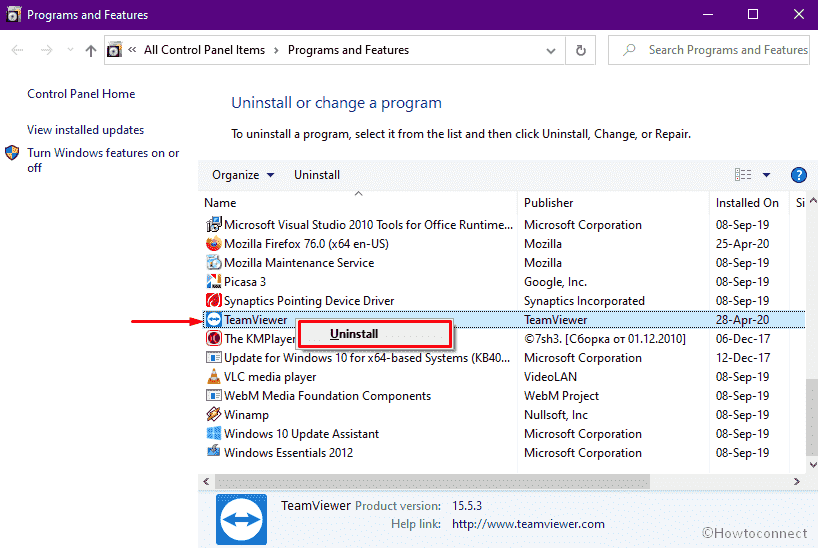Screen dimensions: 818x548
Task: Navigate to All Control Panel Items breadcrumb
Action: [204, 50]
